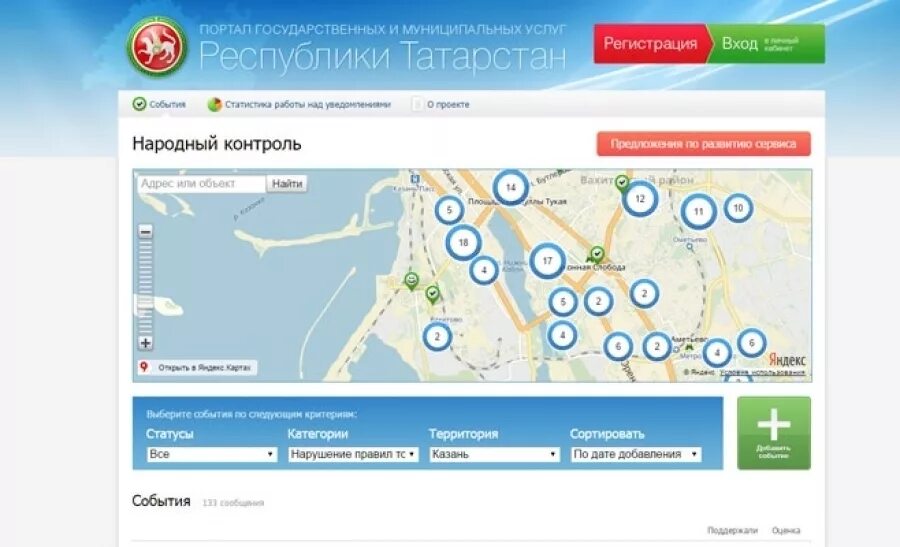Click the Народный контроль heading
Image resolution: width=900 pixels, height=547 pixels.
tap(216, 143)
